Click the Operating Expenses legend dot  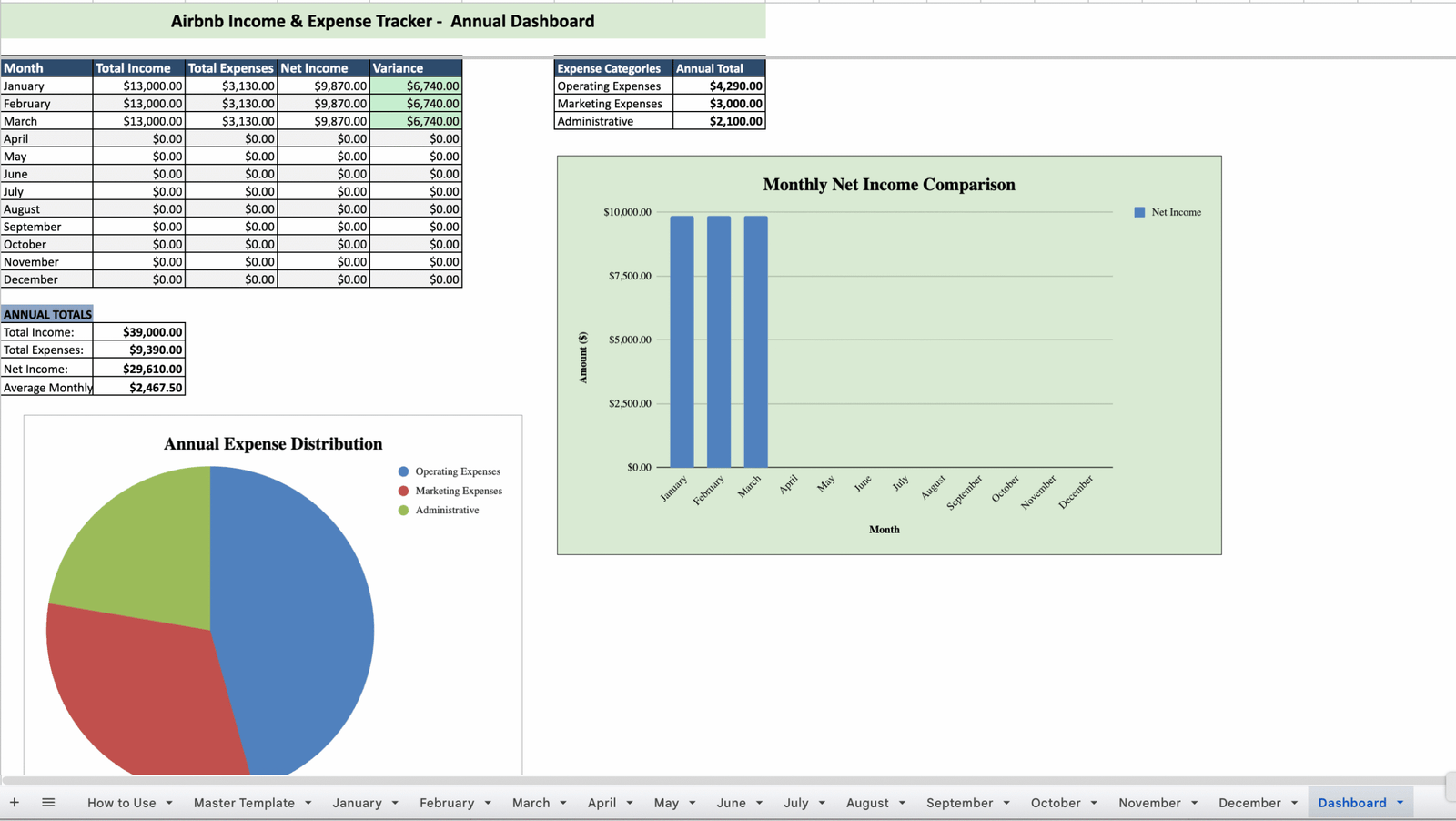pos(403,471)
